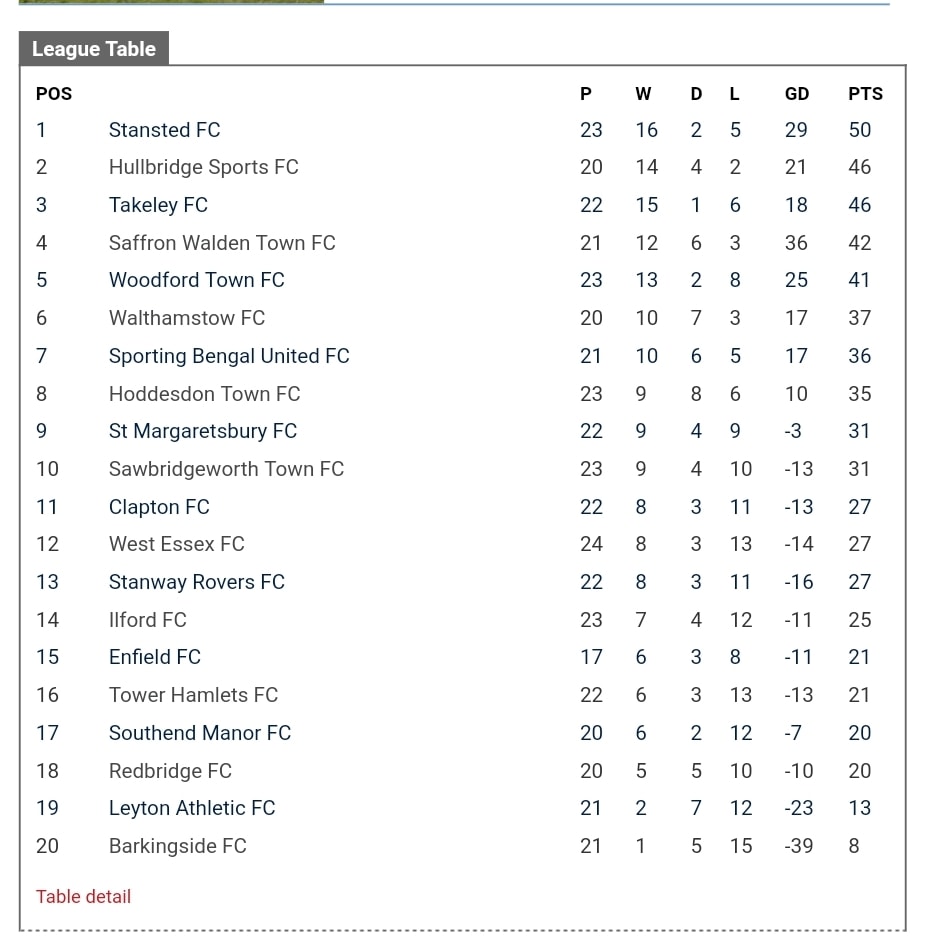Select the Tower Hamlets FC link
Screen dimensions: 925x945
[x=193, y=694]
